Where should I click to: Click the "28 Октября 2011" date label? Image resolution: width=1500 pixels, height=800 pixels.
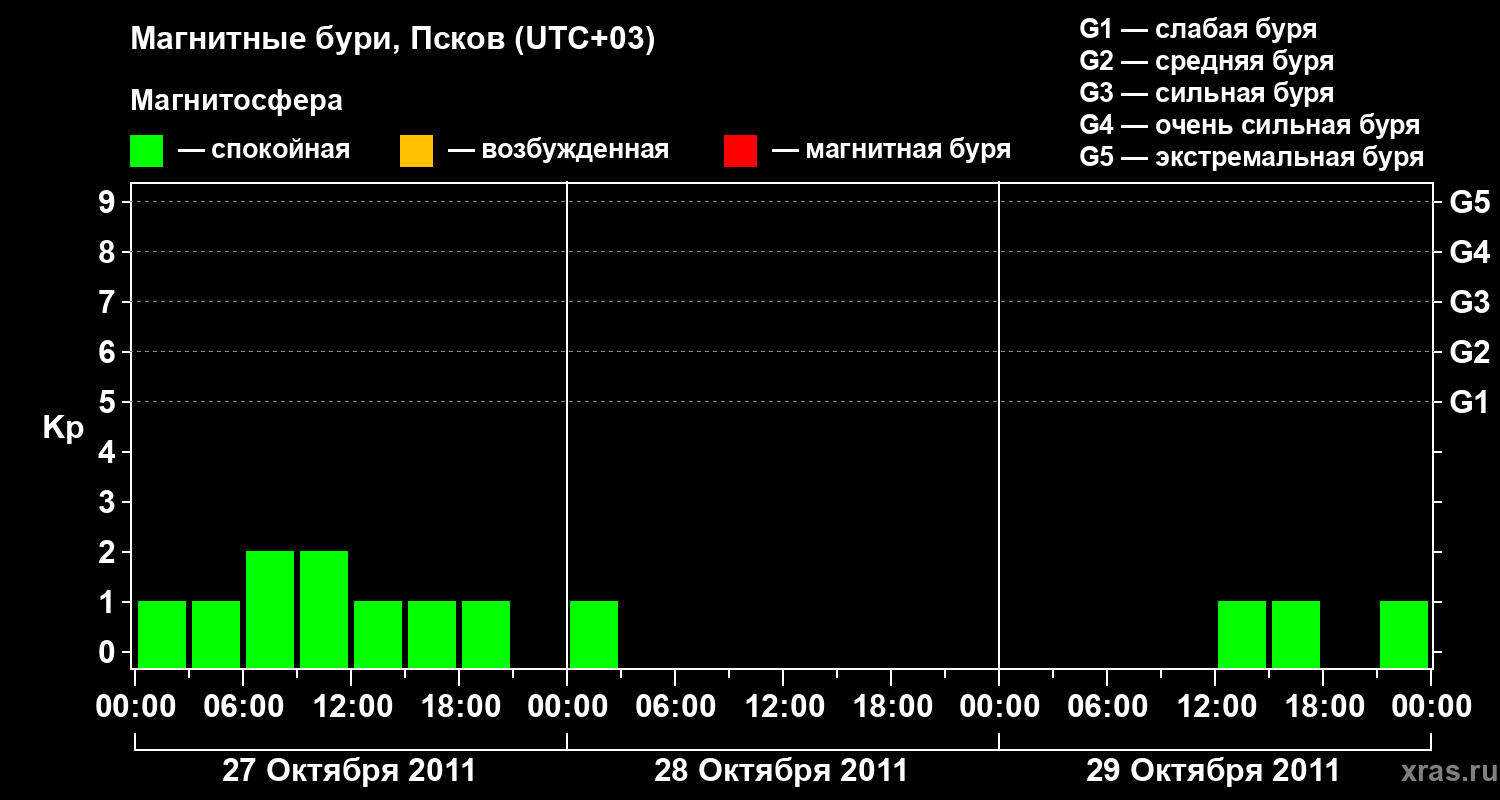point(781,771)
